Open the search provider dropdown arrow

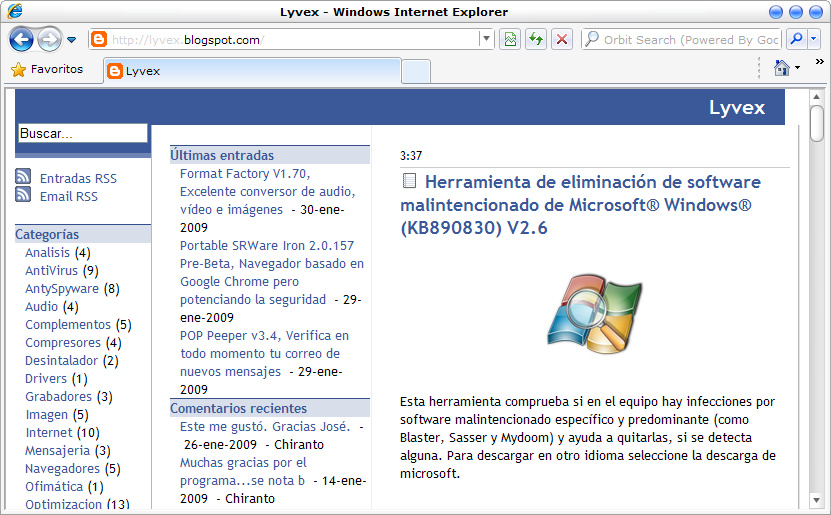pyautogui.click(x=813, y=40)
